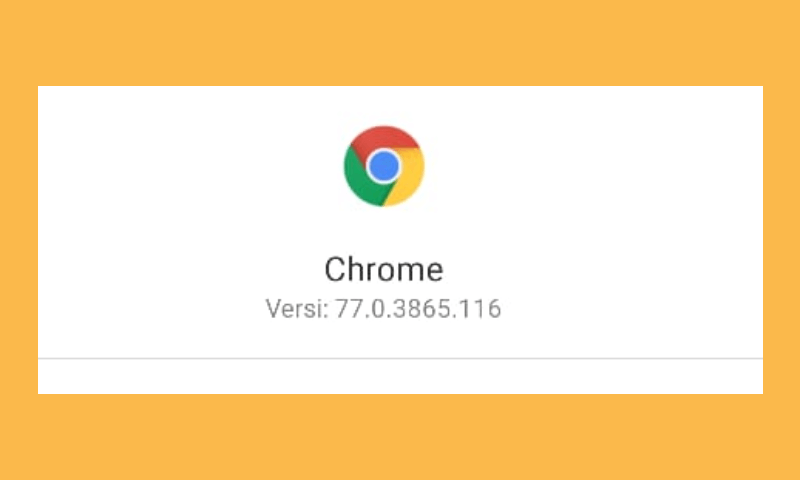This screenshot has height=480, width=800.
Task: Click the white area below the divider
Action: tap(401, 376)
